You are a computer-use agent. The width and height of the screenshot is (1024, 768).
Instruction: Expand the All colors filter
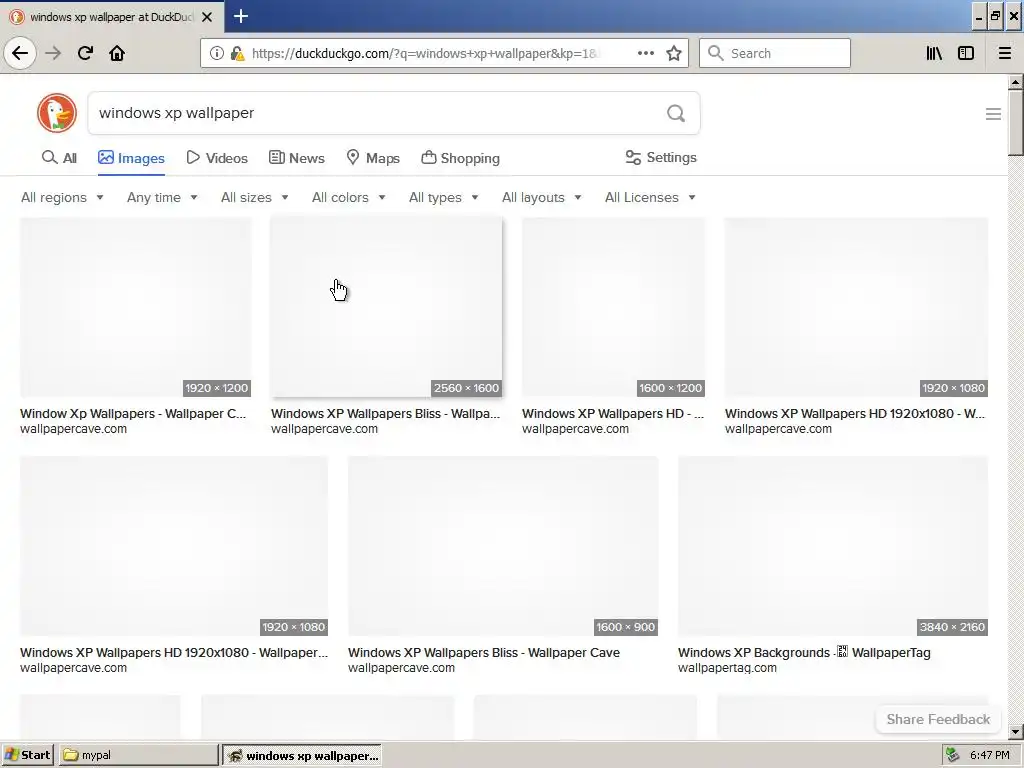(x=349, y=197)
